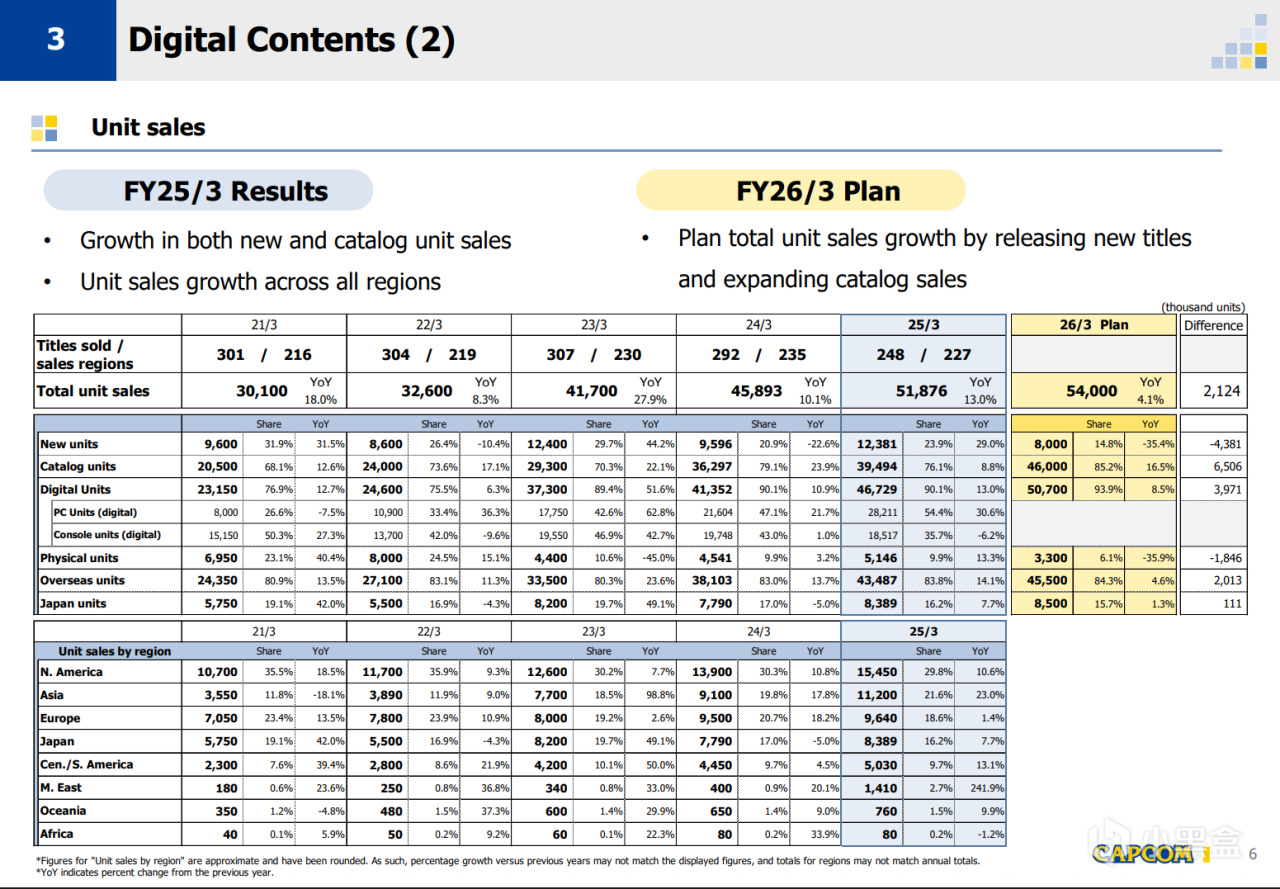1280x889 pixels.
Task: Select the Total unit sales row label
Action: [x=93, y=391]
